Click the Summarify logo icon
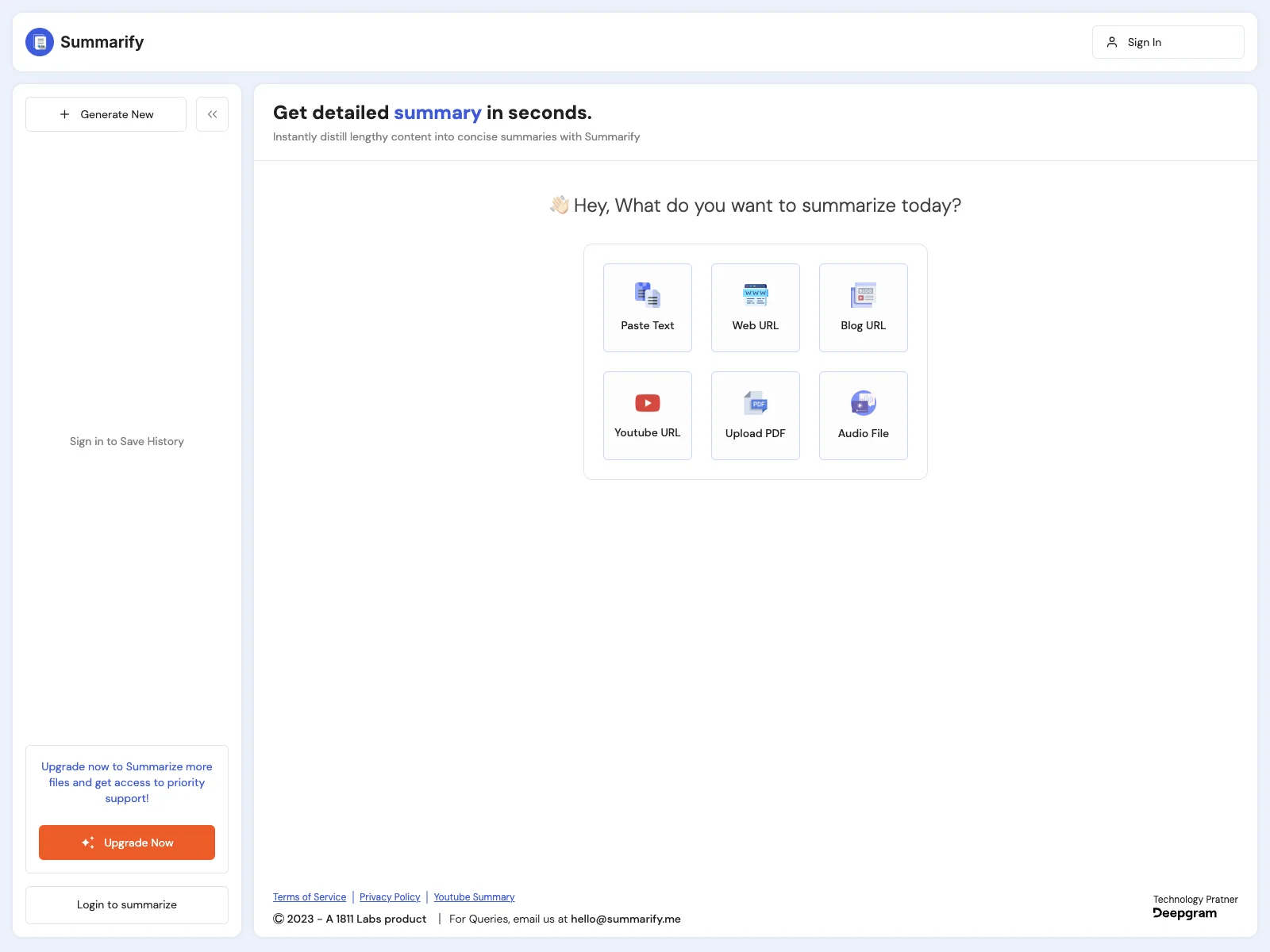Screen dimensions: 1270x952 40,42
